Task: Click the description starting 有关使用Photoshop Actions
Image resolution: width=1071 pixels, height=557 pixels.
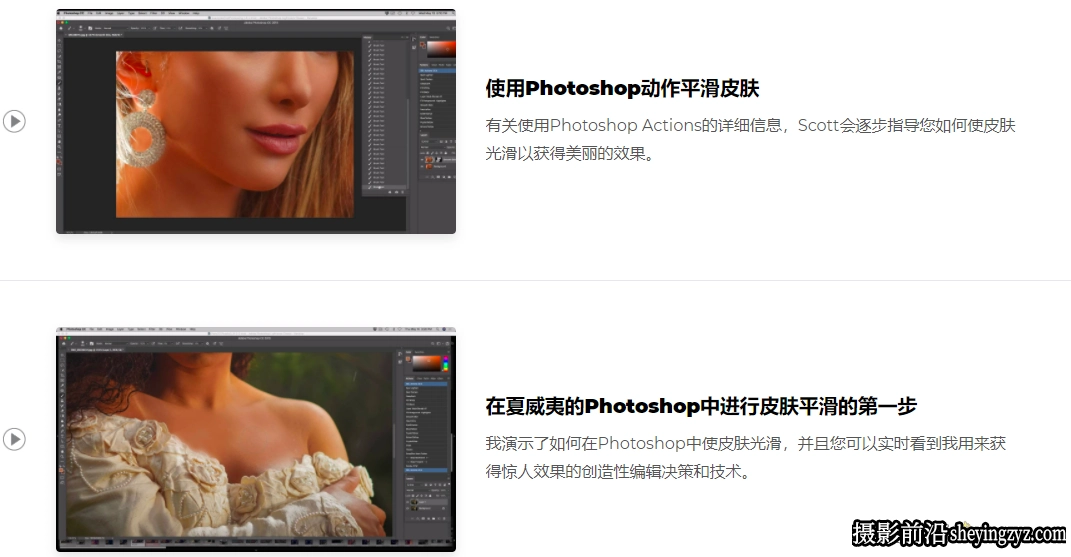Action: point(750,139)
